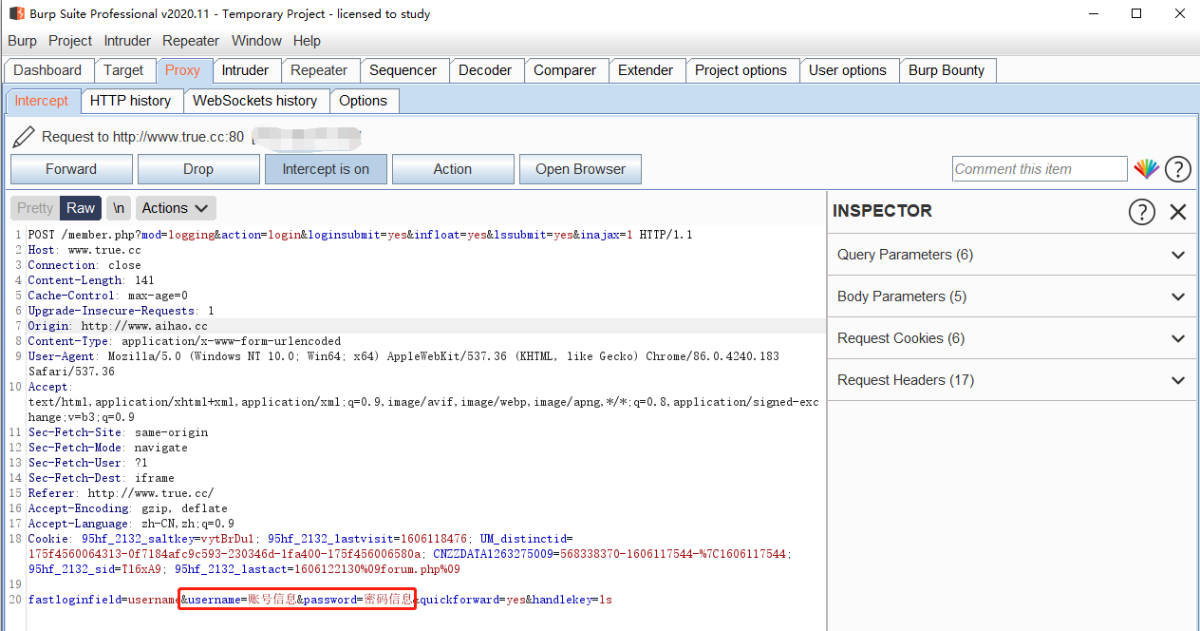This screenshot has width=1200, height=631.
Task: Open the Intruder menu in menu bar
Action: 127,41
